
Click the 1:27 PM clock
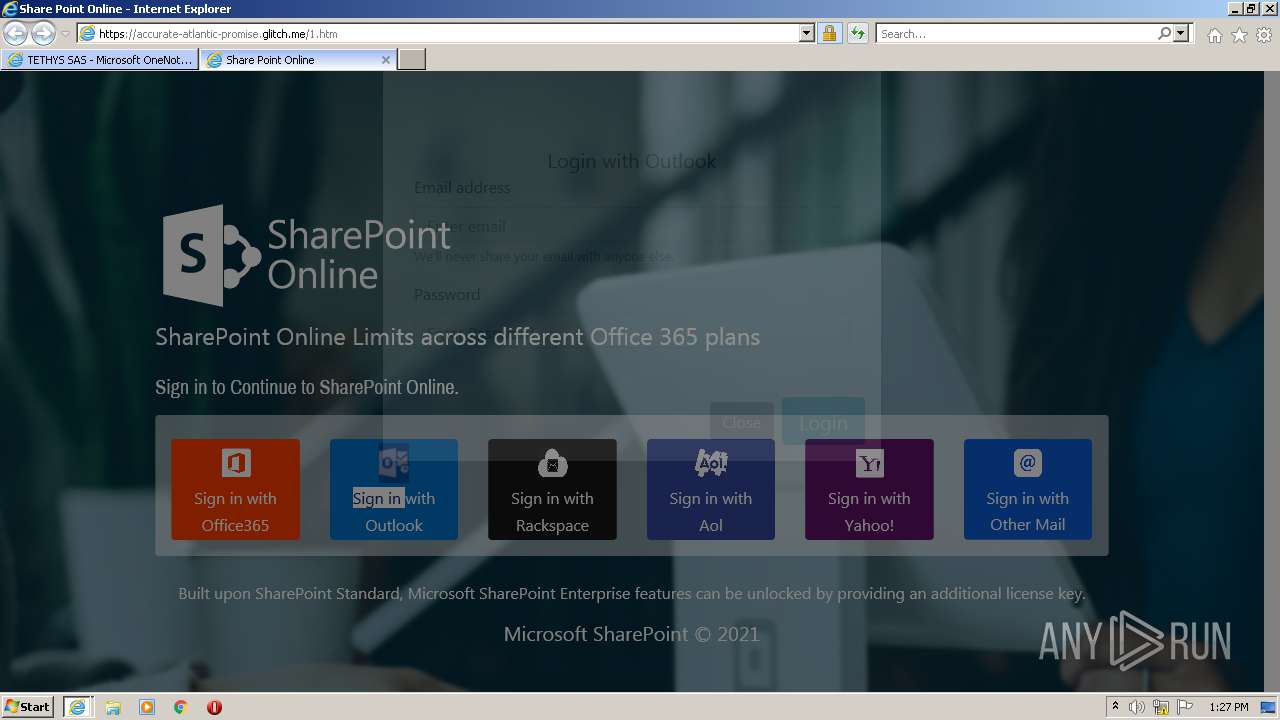click(1228, 707)
